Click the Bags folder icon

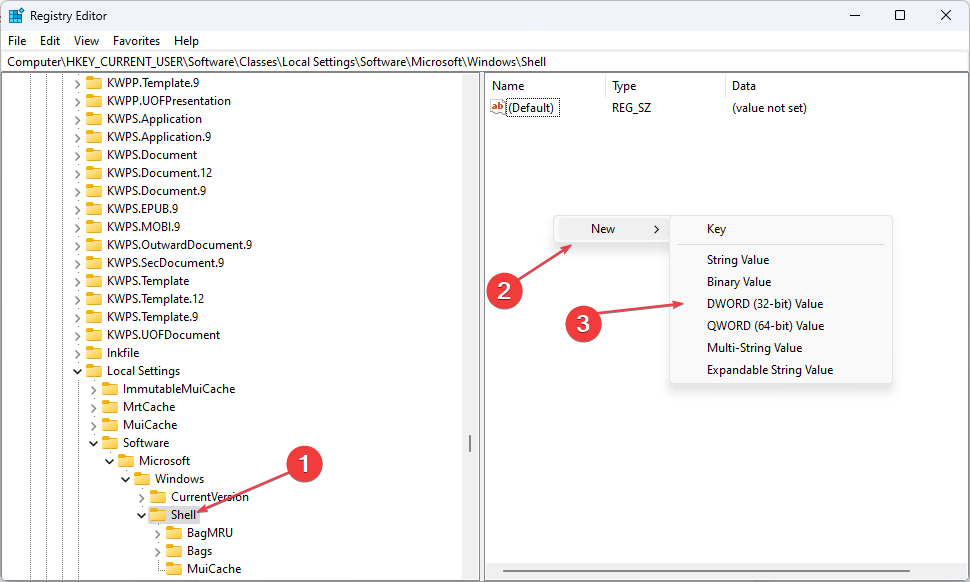click(x=174, y=550)
